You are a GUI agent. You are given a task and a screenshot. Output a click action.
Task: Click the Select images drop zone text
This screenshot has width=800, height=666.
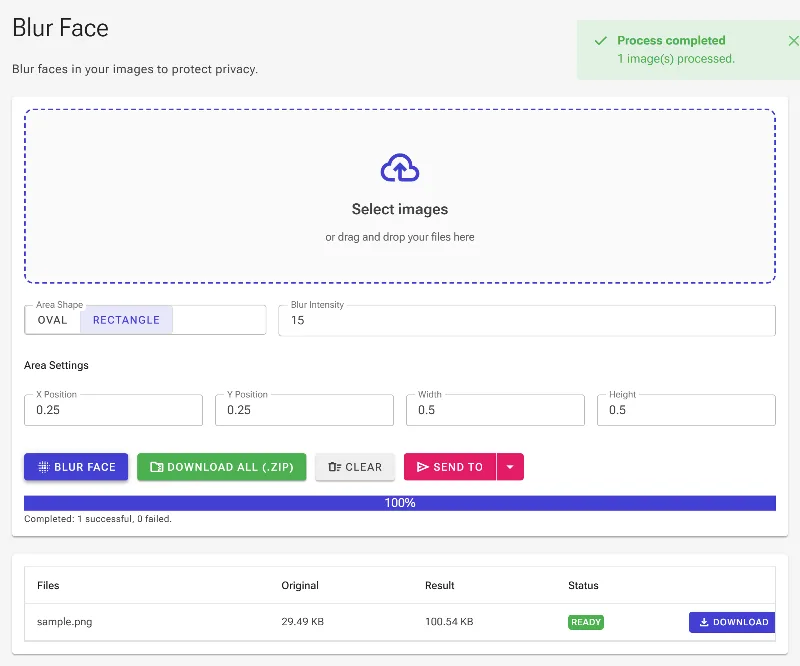pos(400,209)
